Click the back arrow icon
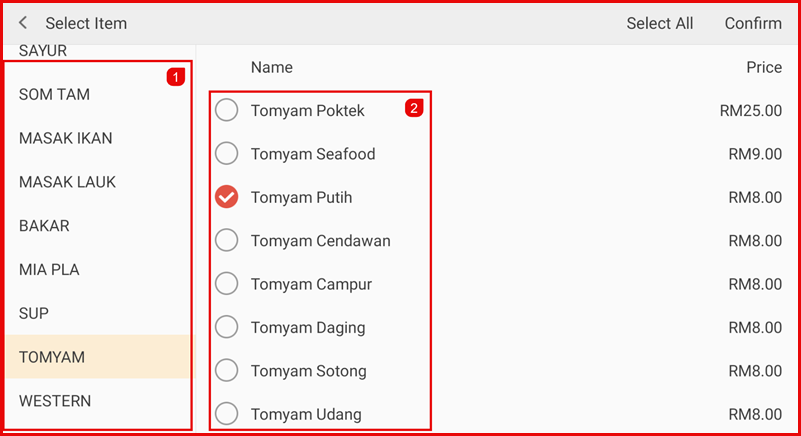This screenshot has height=436, width=801. 23,23
